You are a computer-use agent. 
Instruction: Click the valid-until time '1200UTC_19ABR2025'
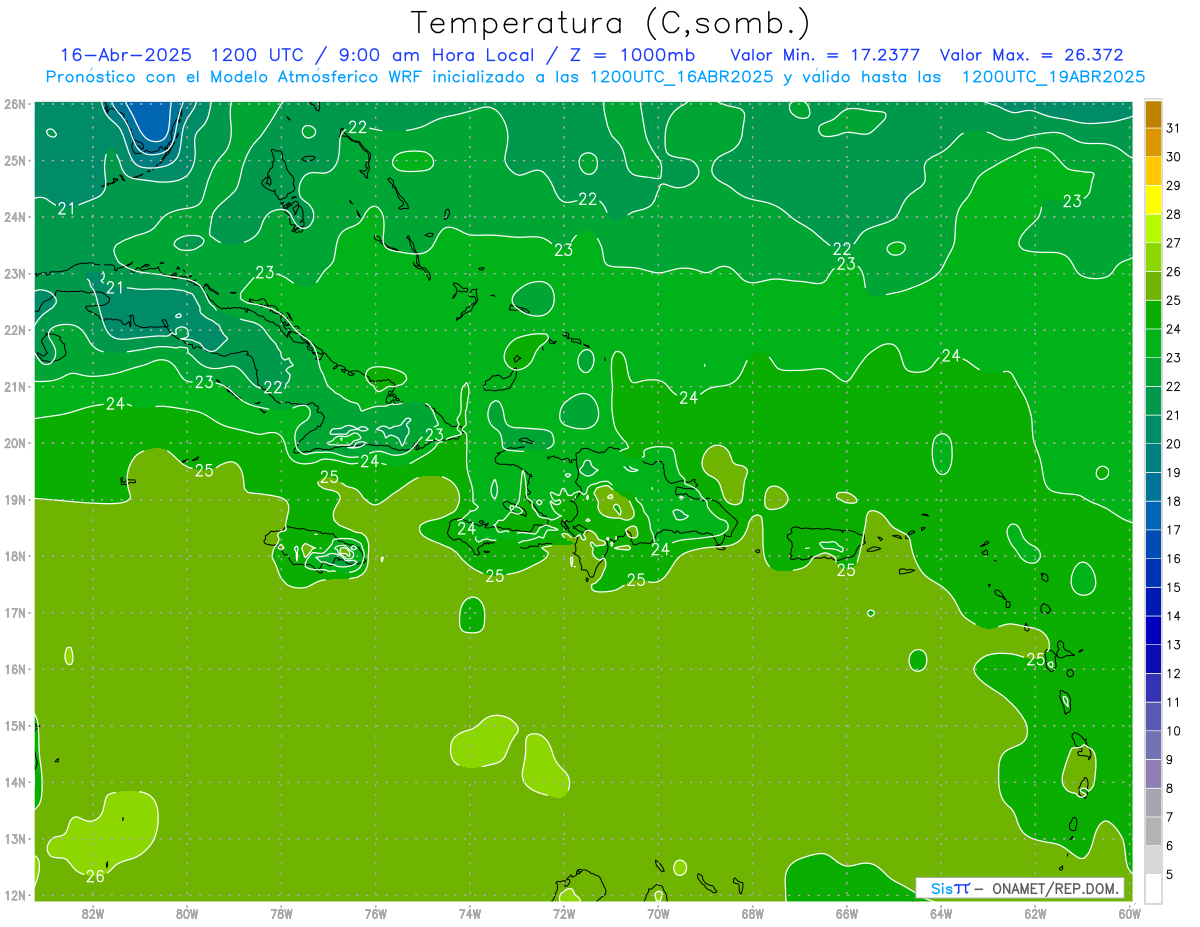tap(1053, 77)
